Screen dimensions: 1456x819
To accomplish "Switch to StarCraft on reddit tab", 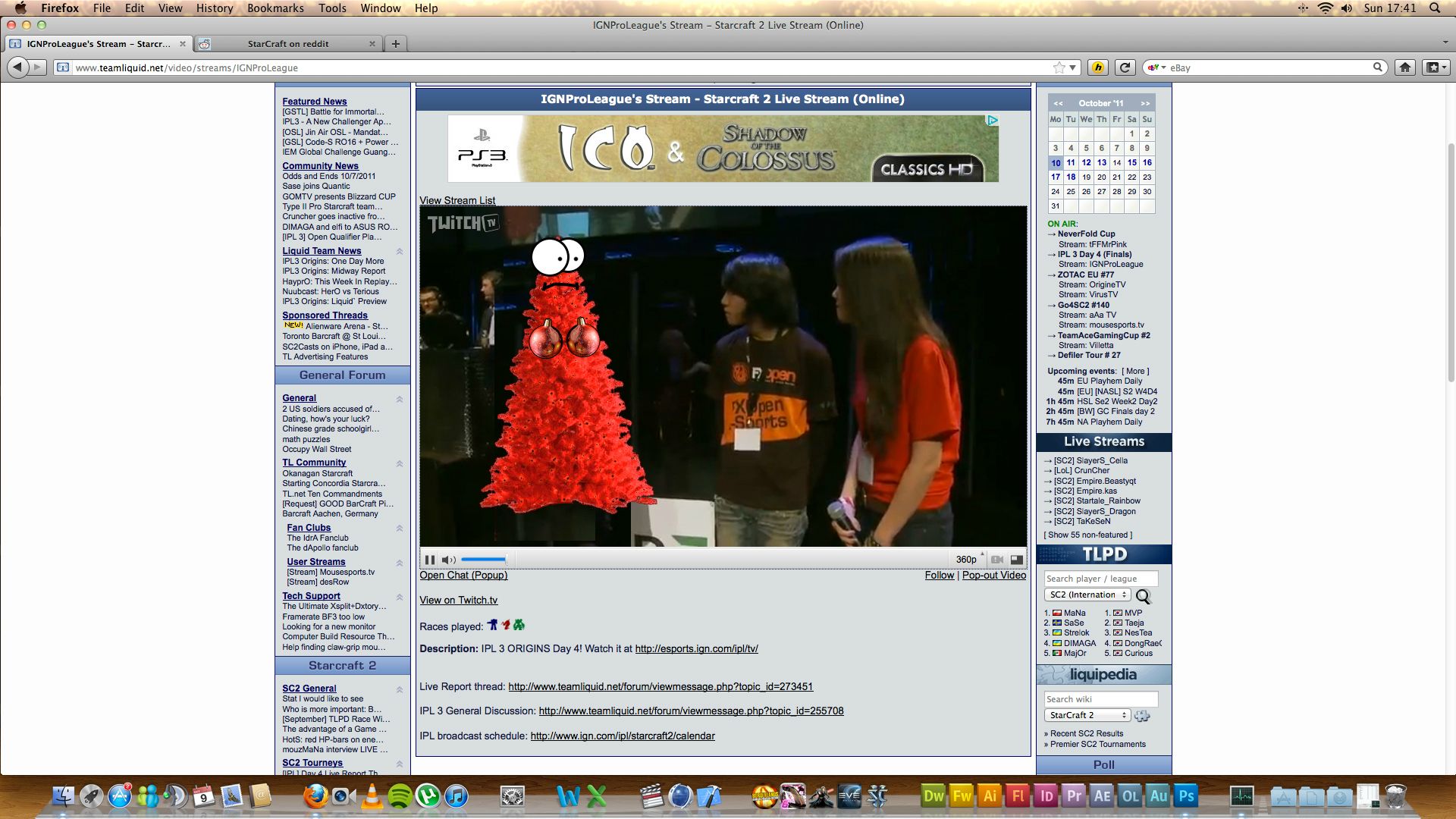I will click(x=288, y=44).
